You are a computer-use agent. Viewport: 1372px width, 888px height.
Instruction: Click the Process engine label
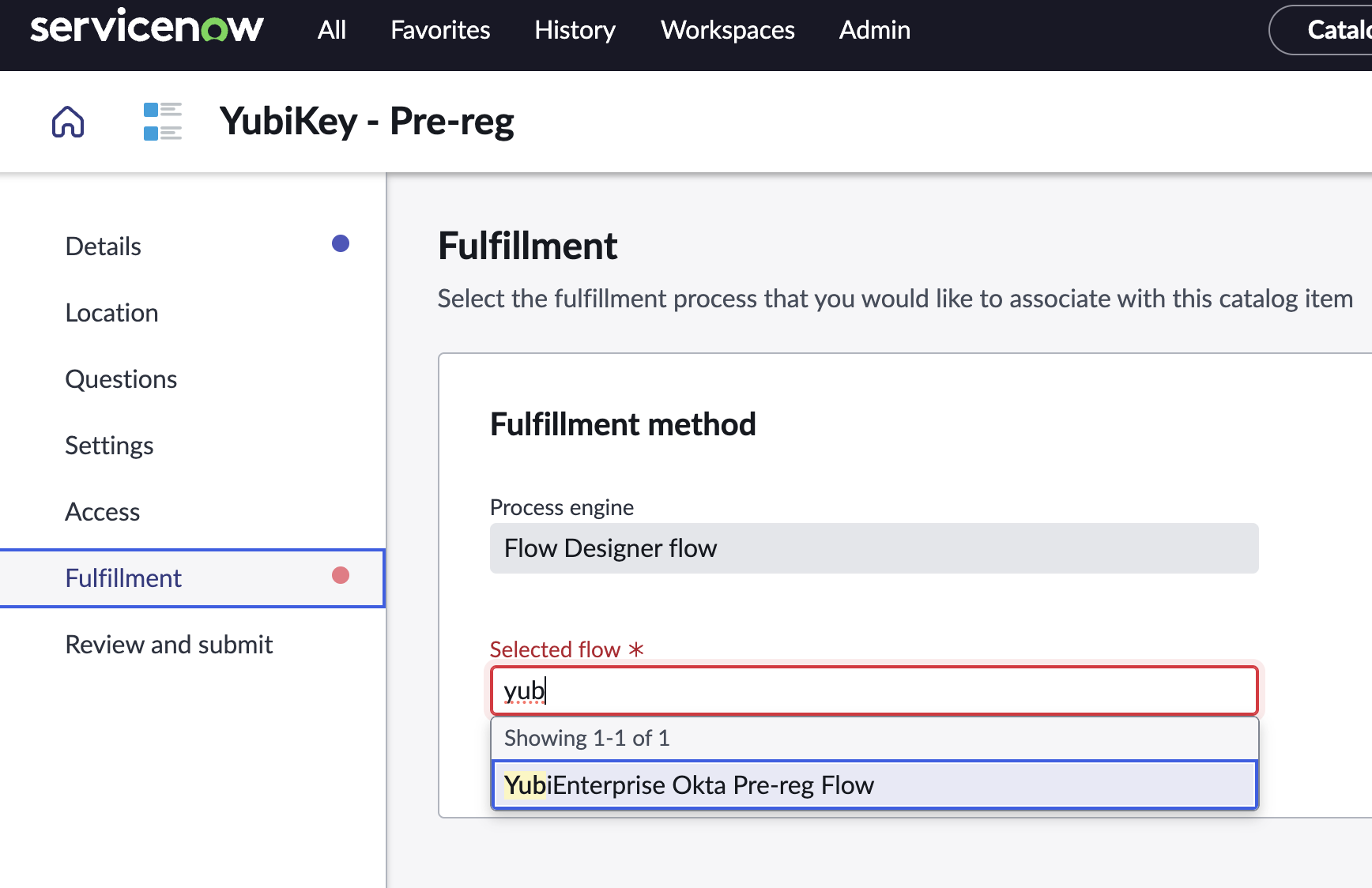point(562,507)
